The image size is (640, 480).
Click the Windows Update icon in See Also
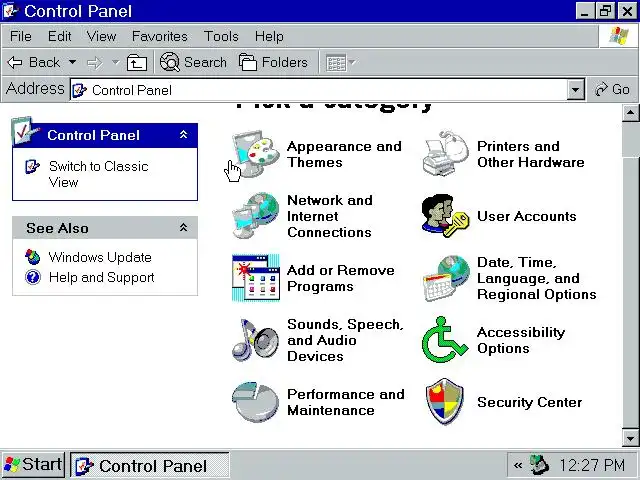33,257
